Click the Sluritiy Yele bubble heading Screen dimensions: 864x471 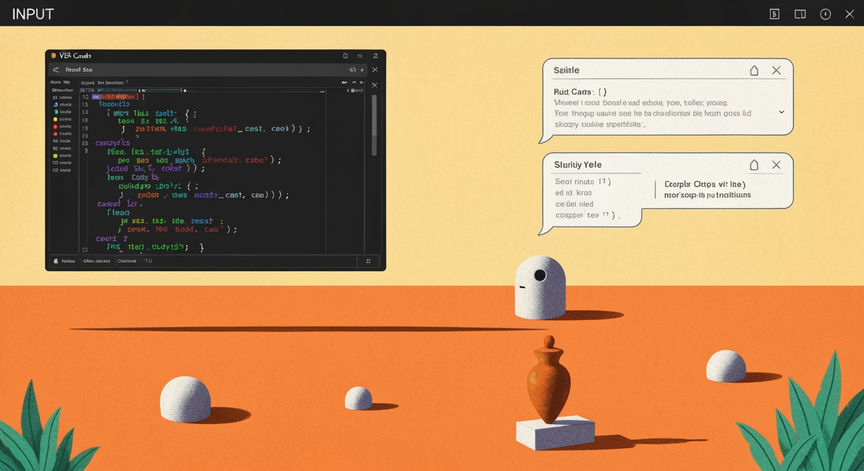pyautogui.click(x=577, y=165)
